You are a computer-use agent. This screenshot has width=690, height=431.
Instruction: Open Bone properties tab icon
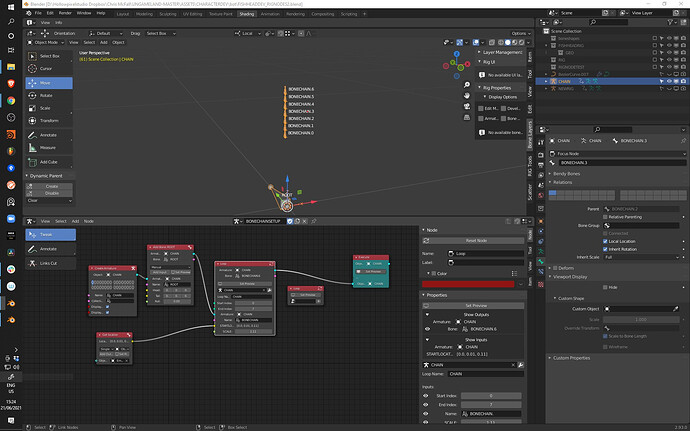pyautogui.click(x=541, y=261)
